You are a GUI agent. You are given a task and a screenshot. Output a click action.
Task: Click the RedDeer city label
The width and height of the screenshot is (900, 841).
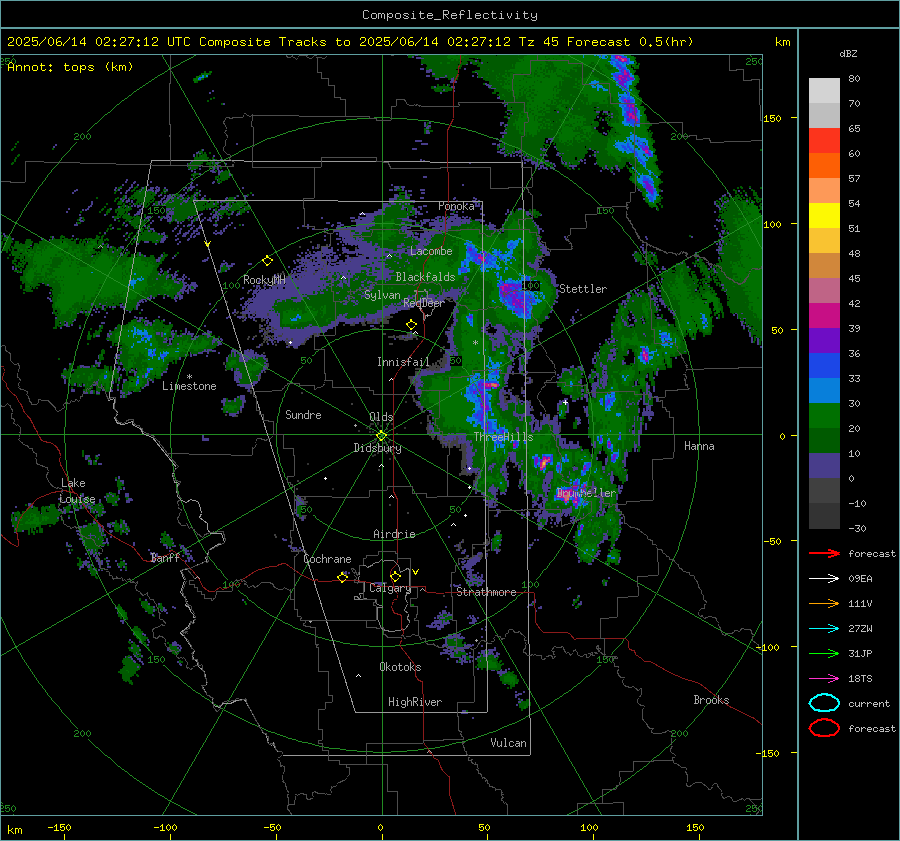pos(424,303)
